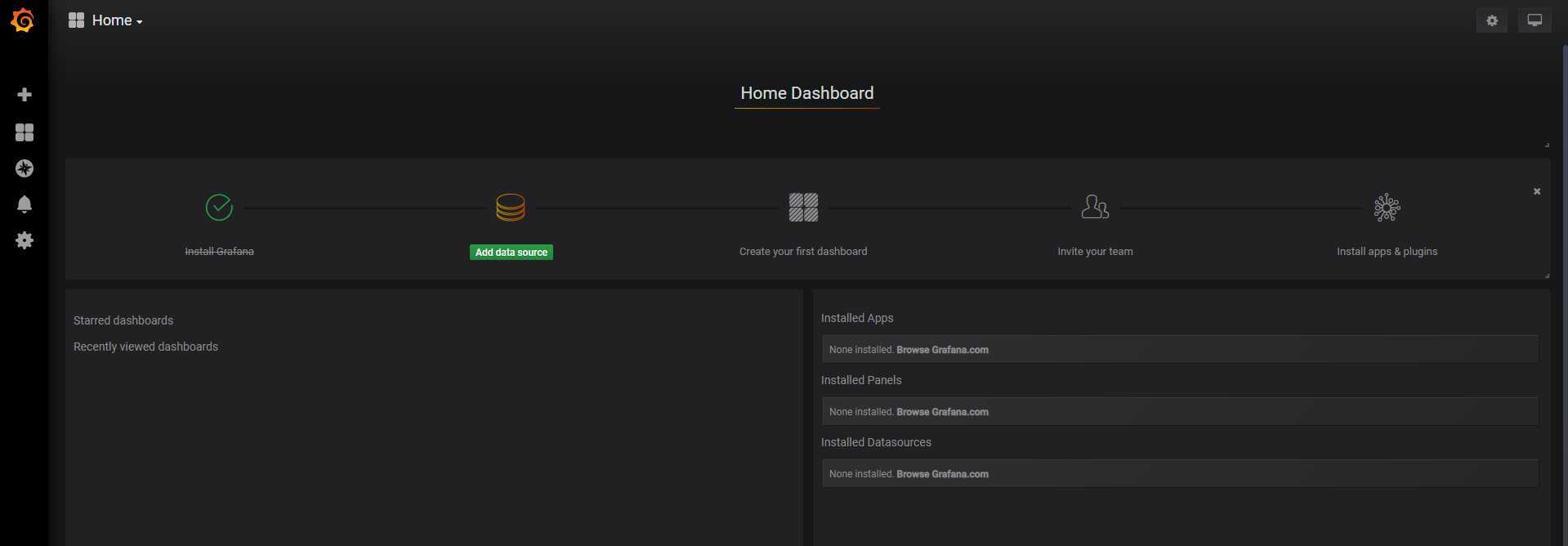Viewport: 1568px width, 546px height.
Task: Click the Installed Panels heading
Action: 861,380
